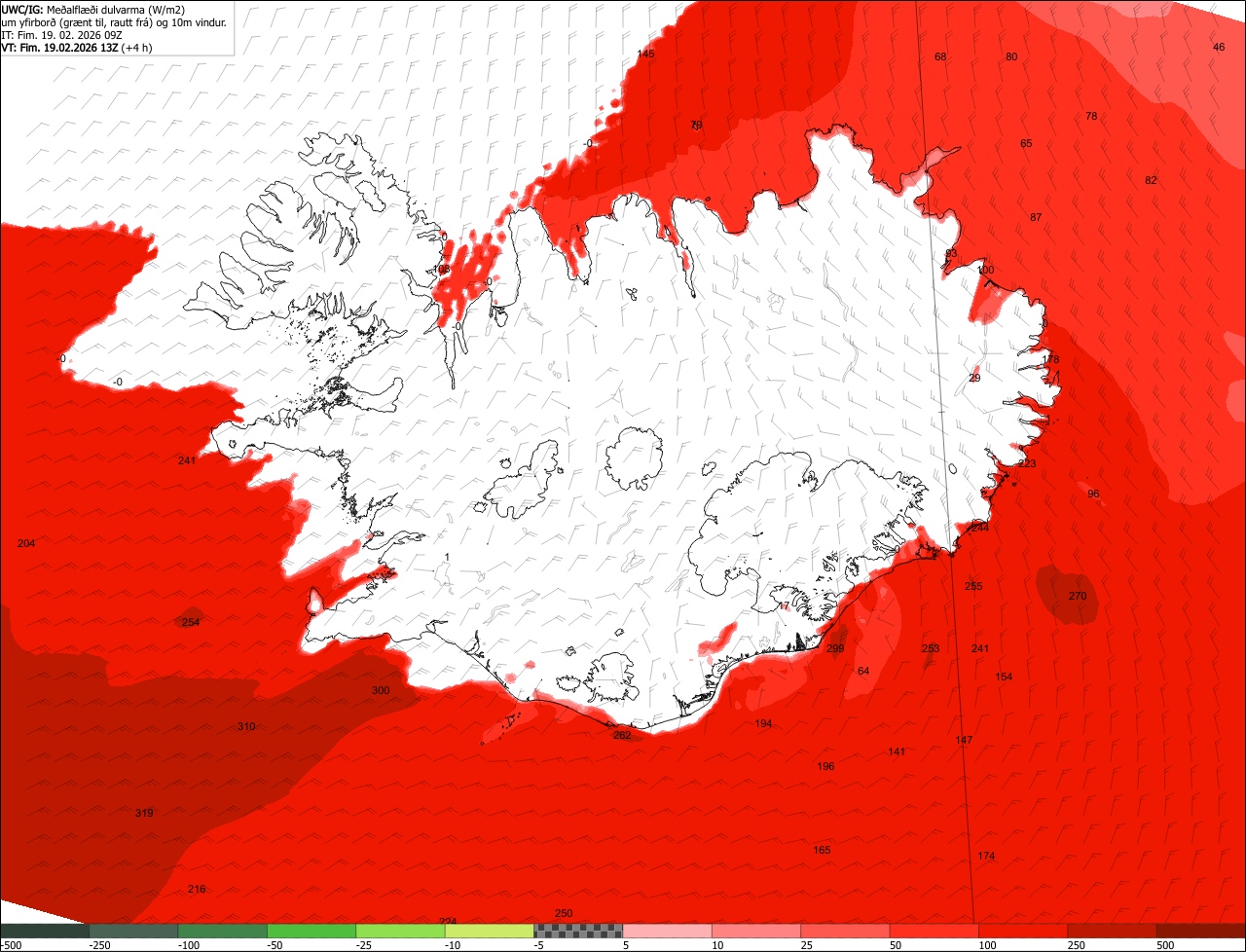Click the yellow-green swatch between -10 and -5
The image size is (1246, 952).
pos(490,931)
